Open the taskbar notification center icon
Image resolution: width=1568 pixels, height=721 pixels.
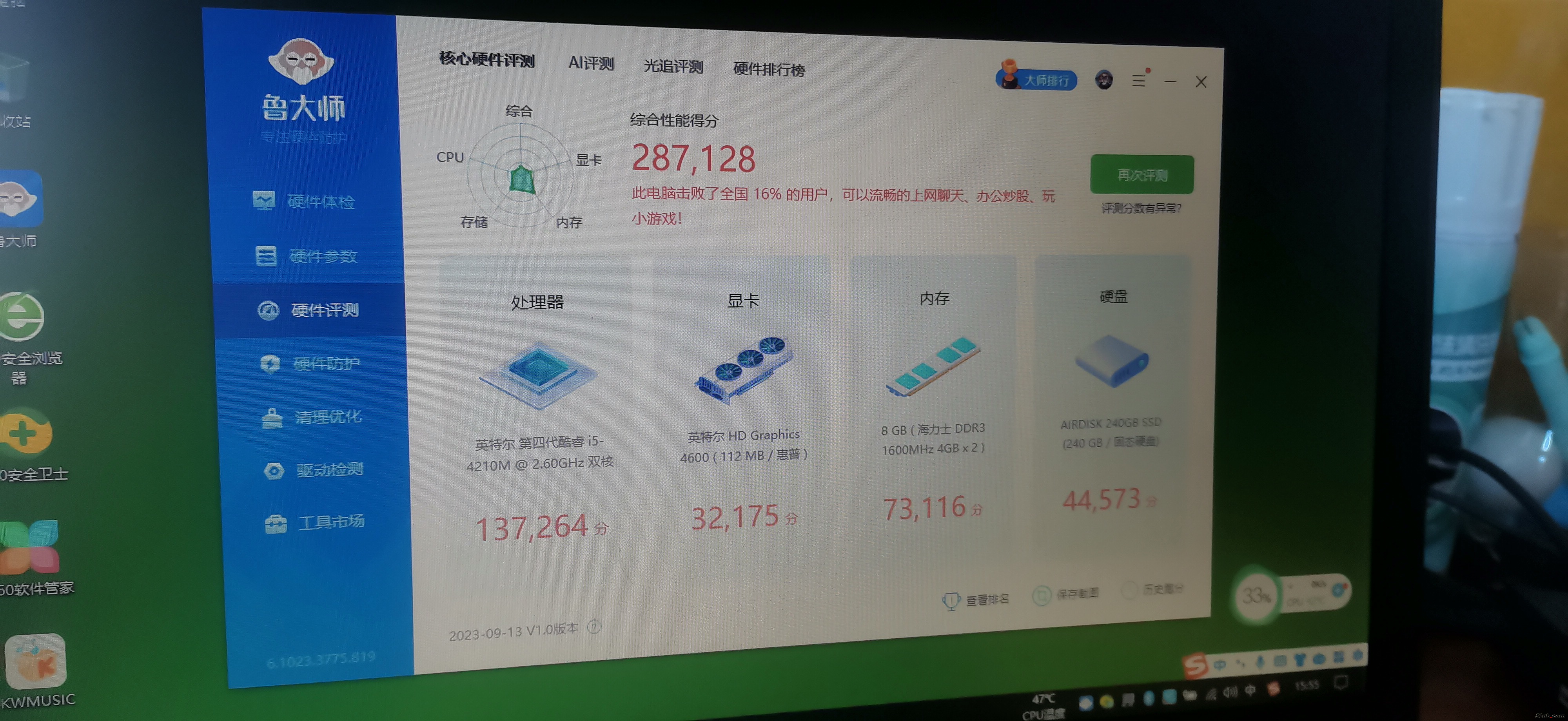point(1340,682)
